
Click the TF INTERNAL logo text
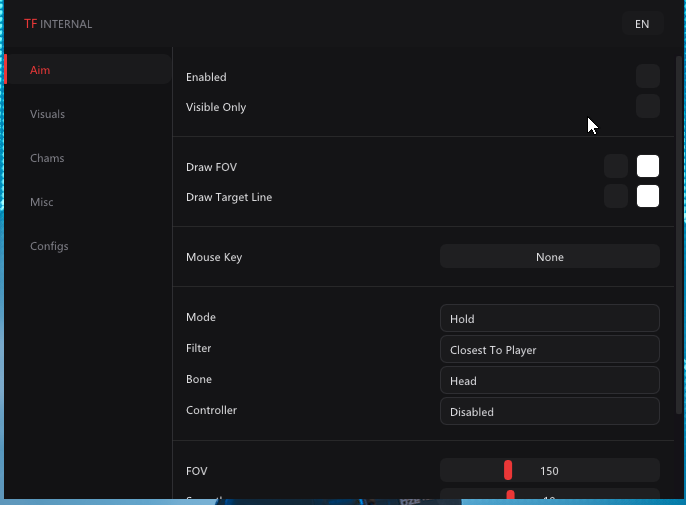click(x=58, y=24)
